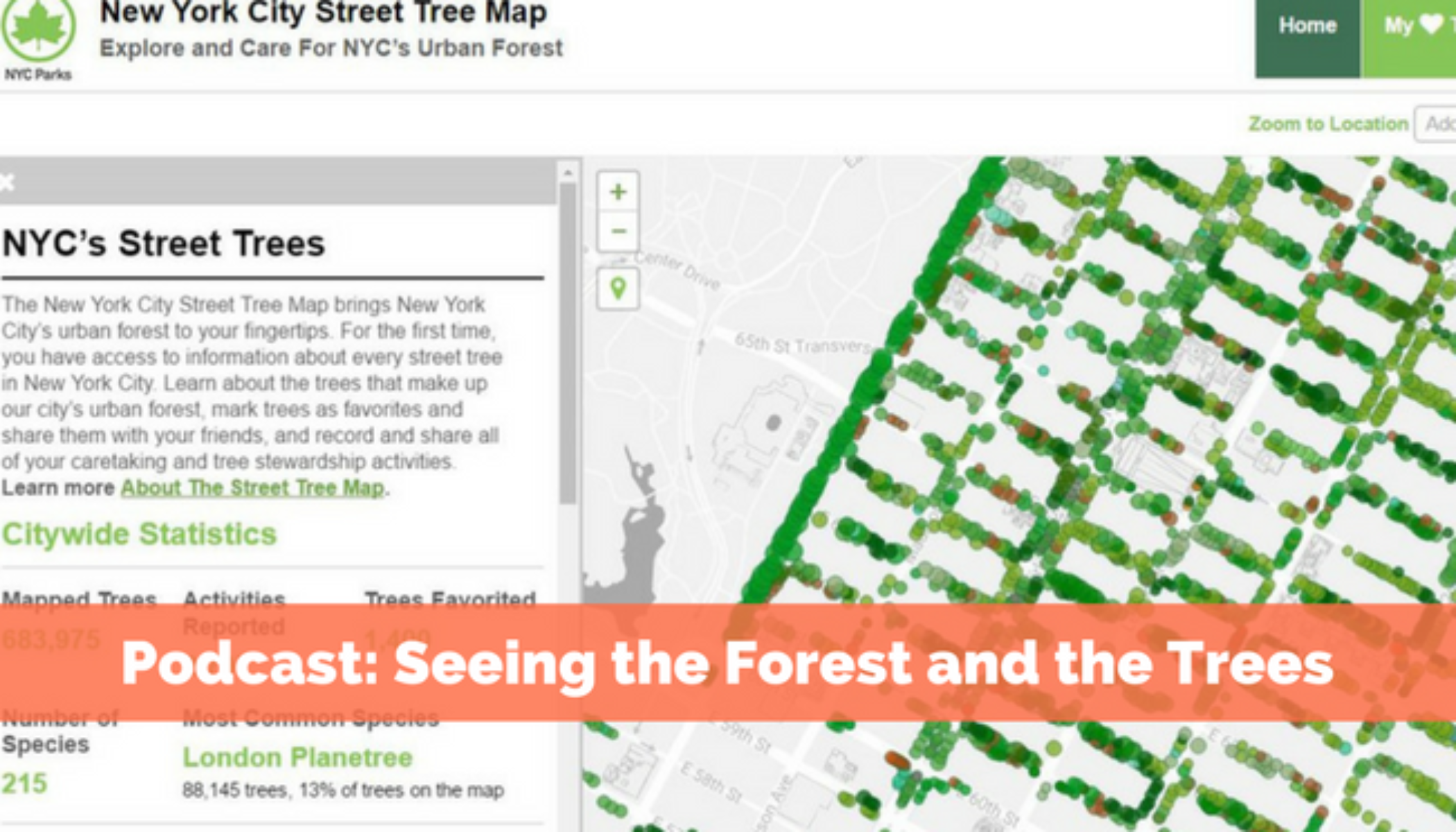Select the London Planetree species link
Viewport: 1456px width, 832px height.
[297, 758]
